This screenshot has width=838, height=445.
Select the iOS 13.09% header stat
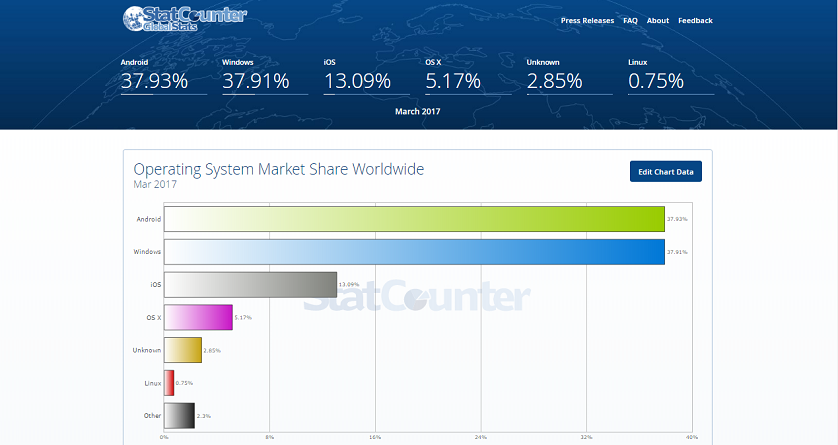coord(367,76)
